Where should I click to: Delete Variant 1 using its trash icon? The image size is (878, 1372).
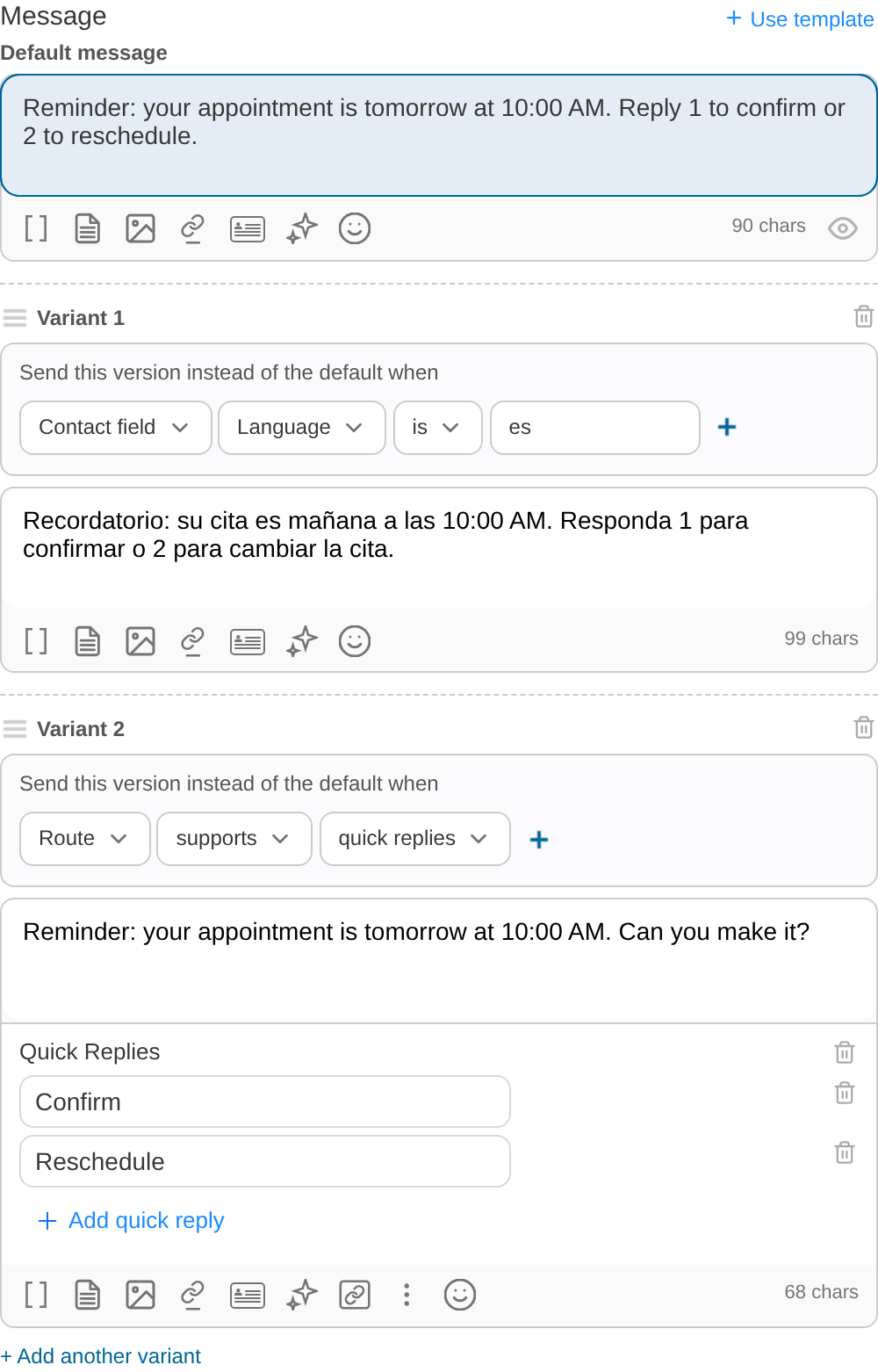pyautogui.click(x=864, y=316)
